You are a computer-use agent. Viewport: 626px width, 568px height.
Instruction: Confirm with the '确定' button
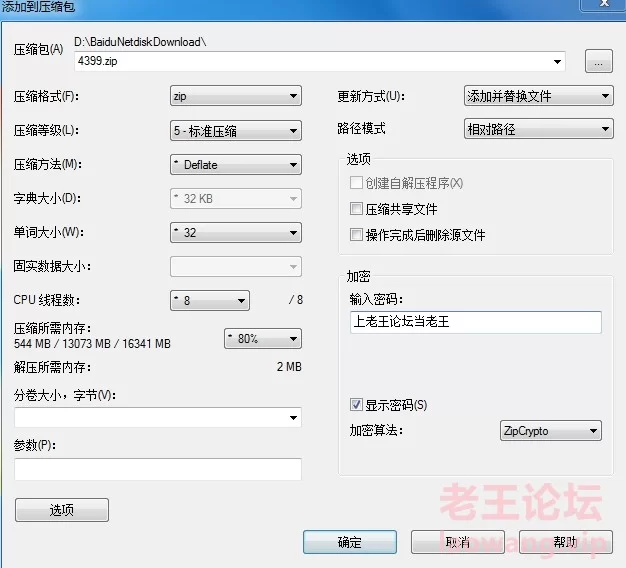click(350, 542)
